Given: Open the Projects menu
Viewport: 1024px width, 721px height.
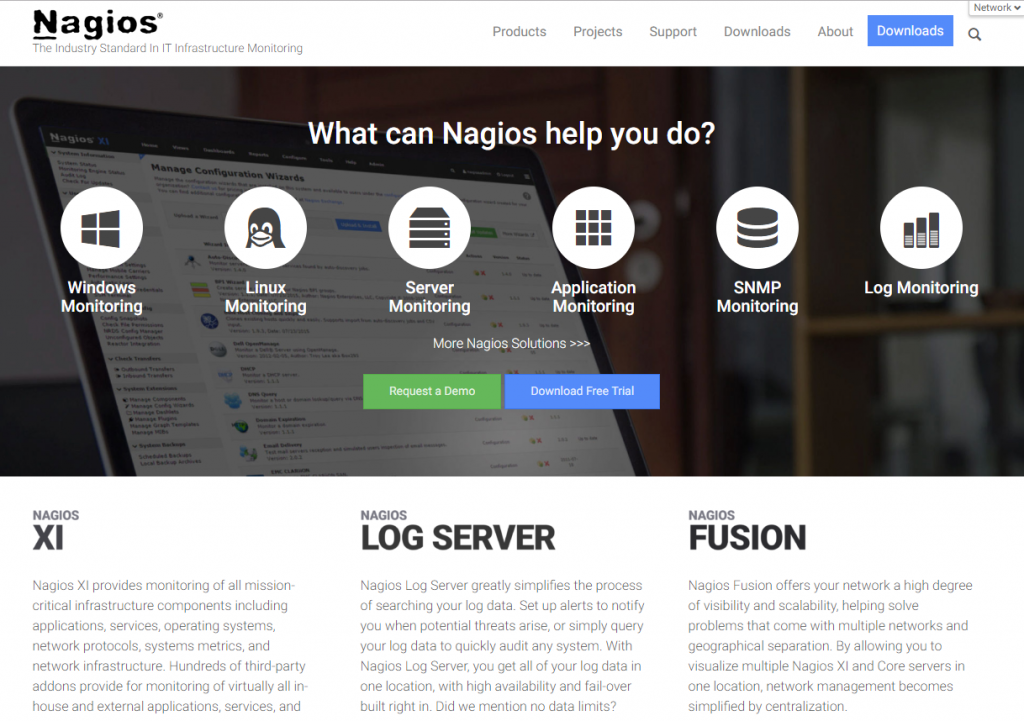Looking at the screenshot, I should pos(598,31).
